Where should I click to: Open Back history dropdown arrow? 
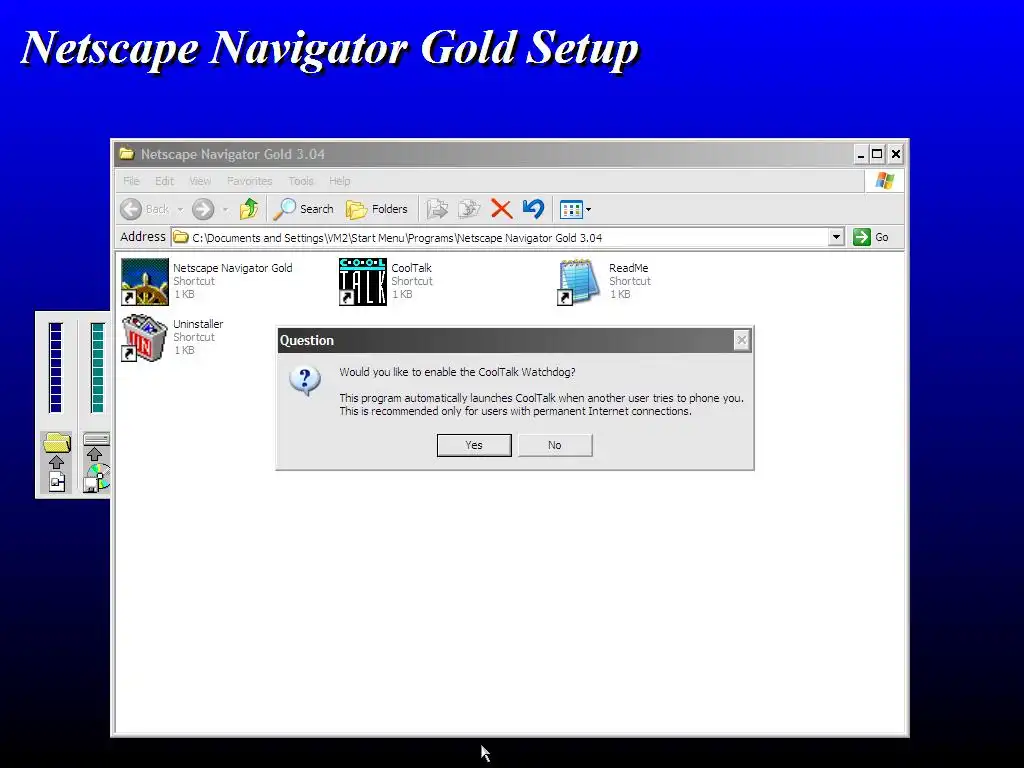point(180,210)
